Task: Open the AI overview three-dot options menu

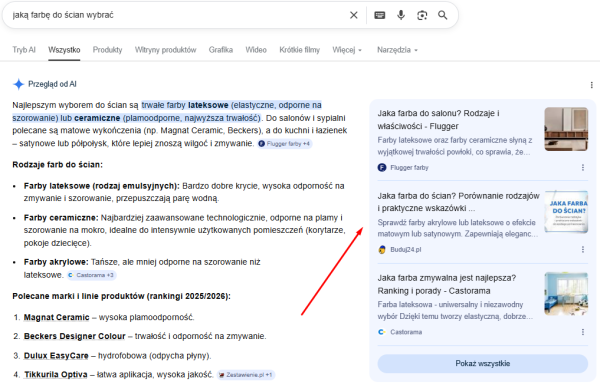Action: pos(592,85)
